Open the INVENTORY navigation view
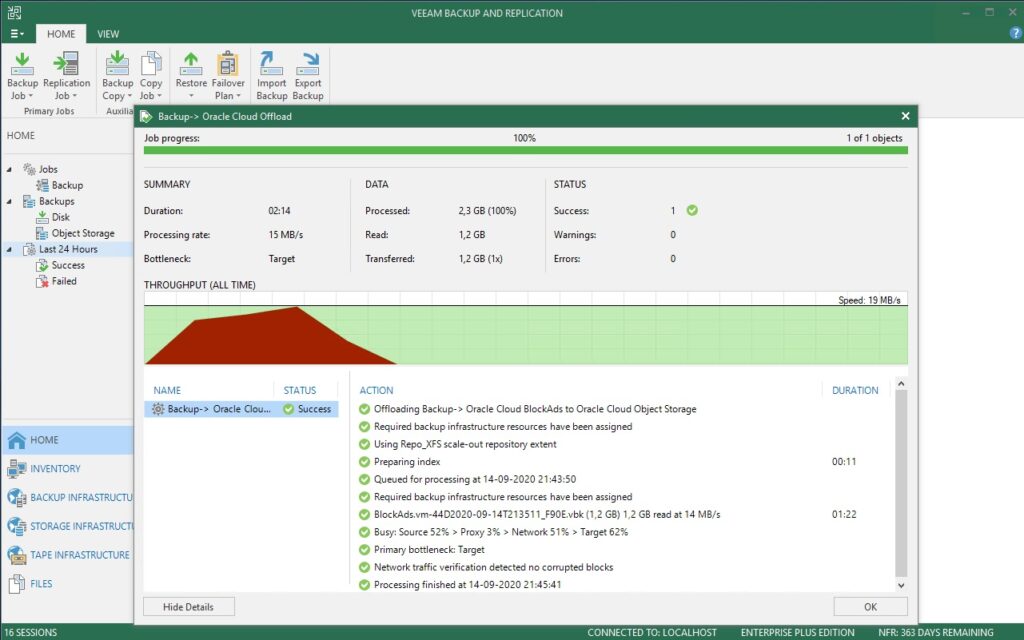Viewport: 1024px width, 640px height. coord(67,469)
